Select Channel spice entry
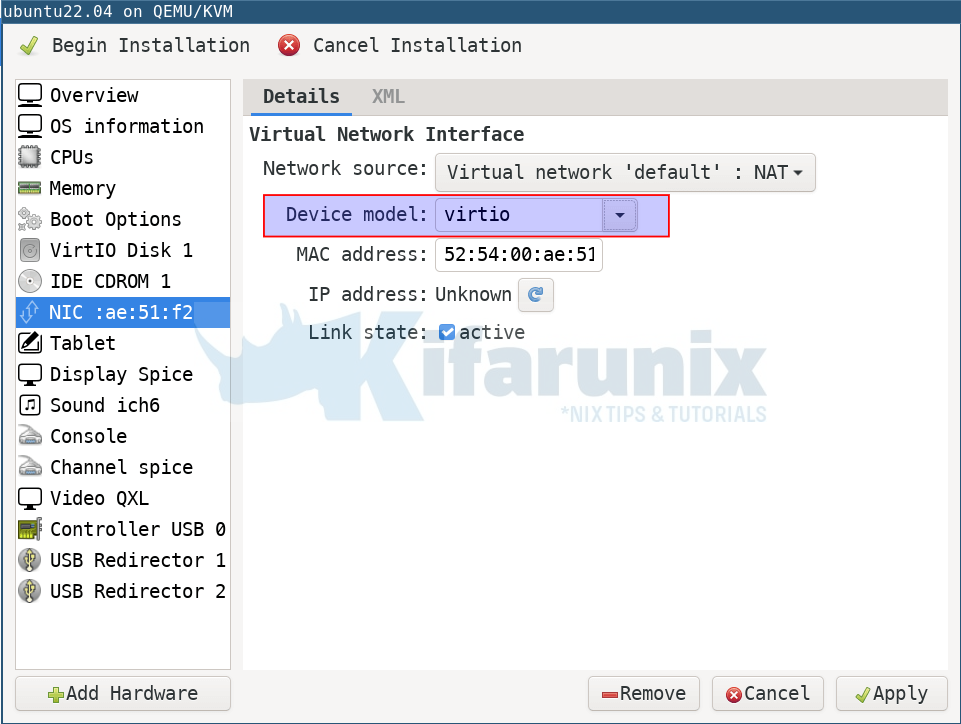 [123, 467]
